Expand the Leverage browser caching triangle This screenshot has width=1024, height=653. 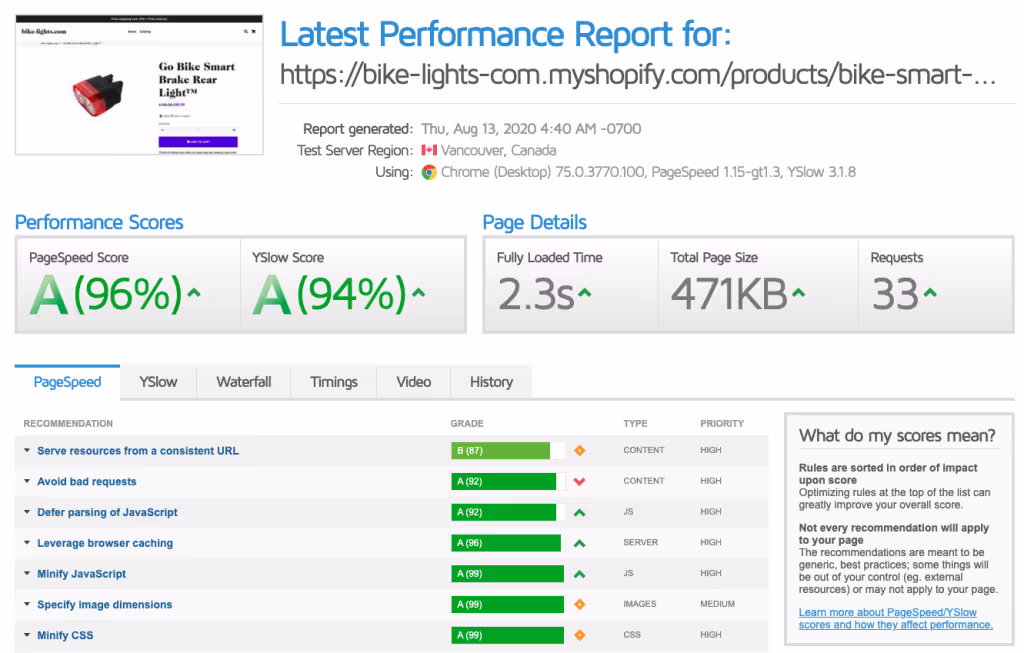(27, 543)
